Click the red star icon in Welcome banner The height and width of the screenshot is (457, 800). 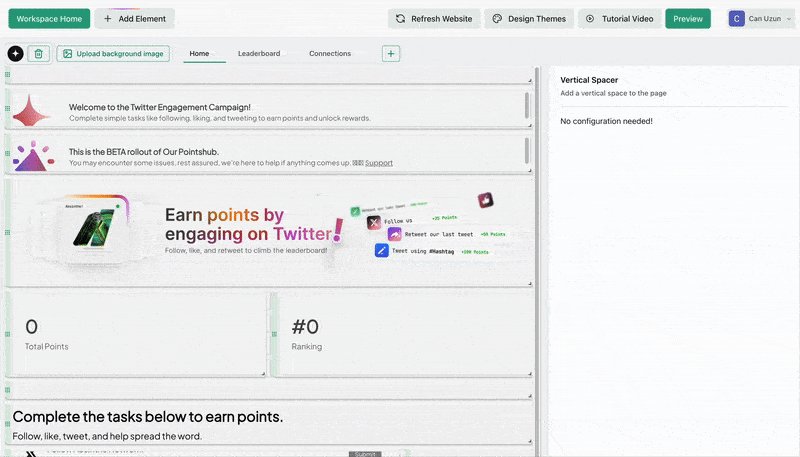[x=31, y=111]
